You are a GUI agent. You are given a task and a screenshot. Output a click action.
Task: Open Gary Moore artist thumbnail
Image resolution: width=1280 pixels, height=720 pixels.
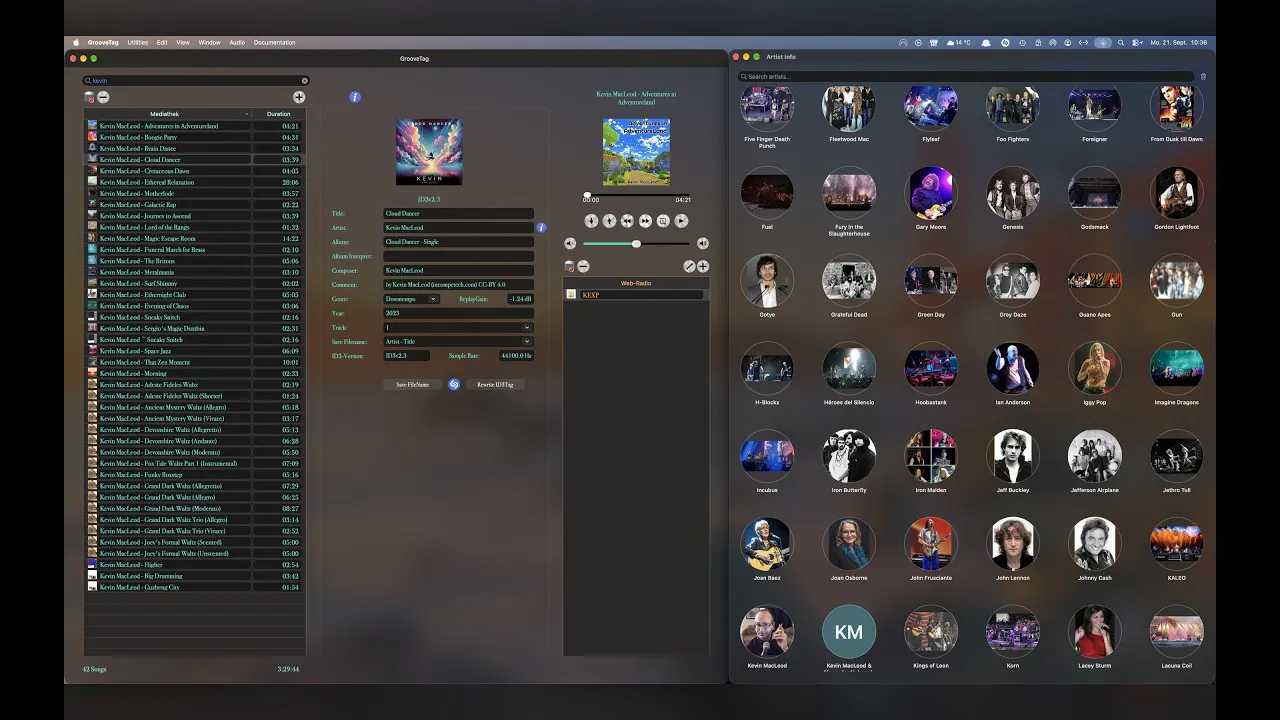tap(931, 193)
